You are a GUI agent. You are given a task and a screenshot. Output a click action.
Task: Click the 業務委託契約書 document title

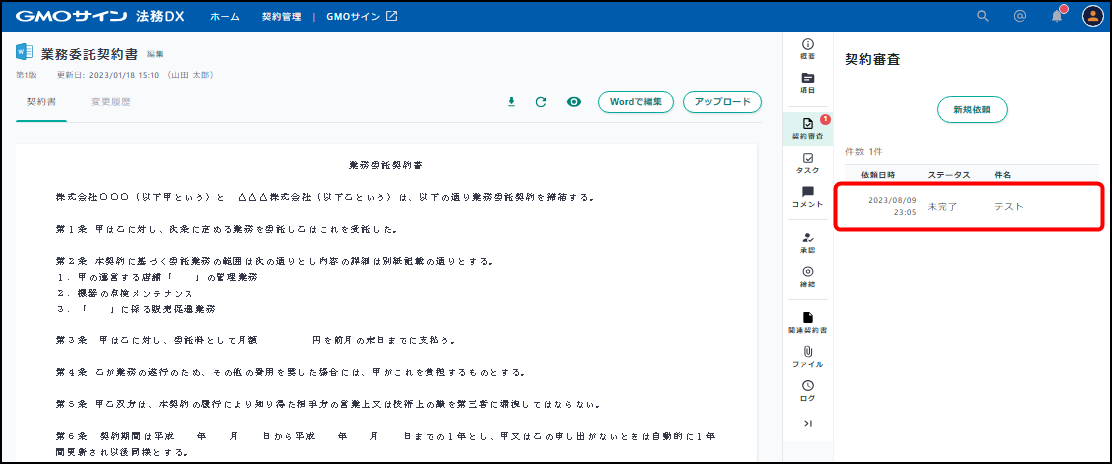(90, 53)
